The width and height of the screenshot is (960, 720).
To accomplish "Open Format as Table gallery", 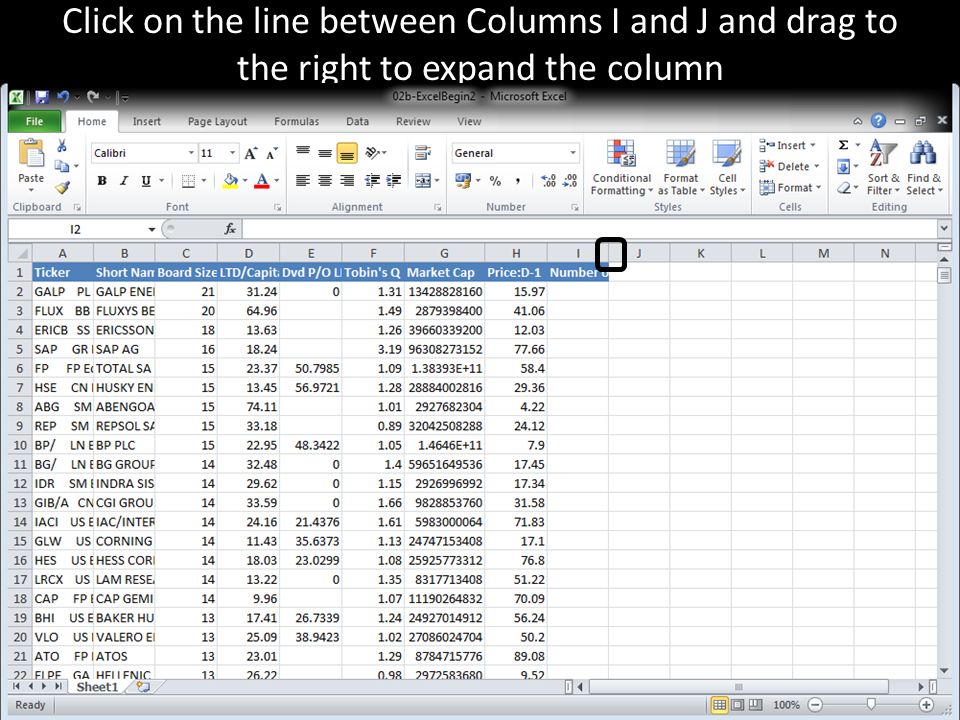I will pos(680,168).
